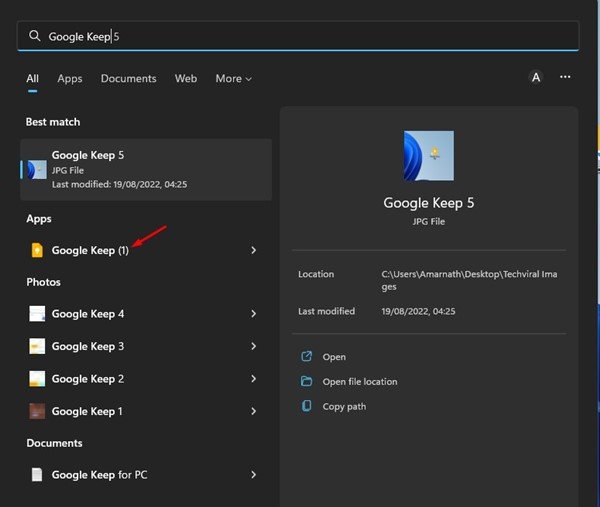Image resolution: width=600 pixels, height=507 pixels.
Task: Click the Copy path clipboard icon
Action: pyautogui.click(x=307, y=406)
